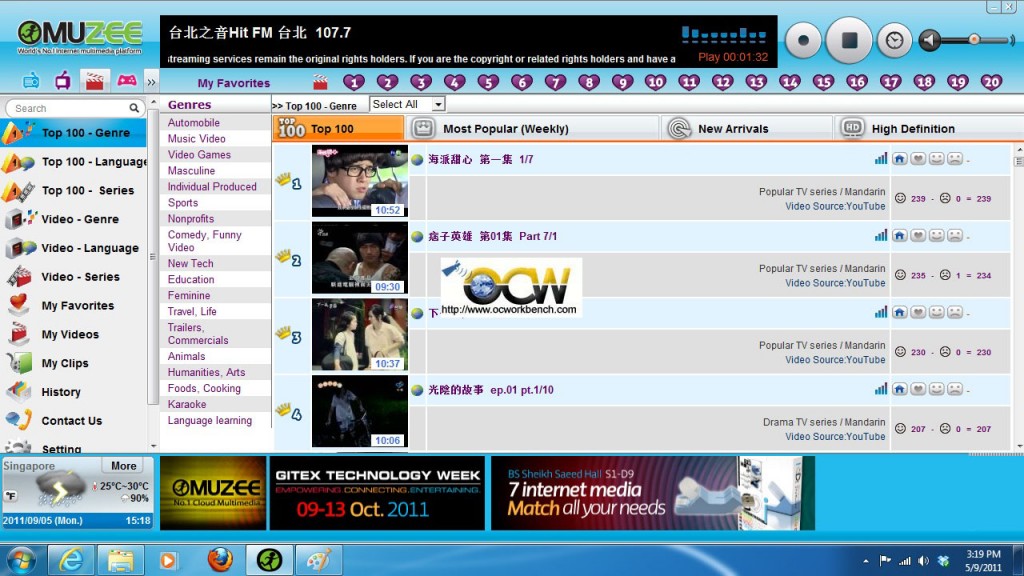Add rank 3 video to favorites heart
The image size is (1024, 576).
click(x=918, y=313)
